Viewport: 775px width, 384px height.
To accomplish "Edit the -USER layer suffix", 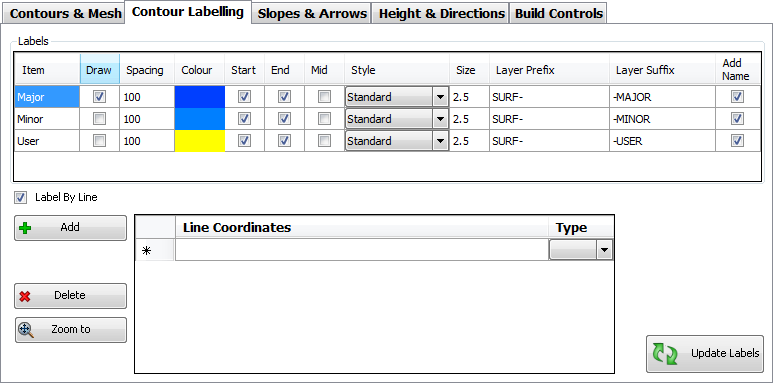I will pos(662,141).
